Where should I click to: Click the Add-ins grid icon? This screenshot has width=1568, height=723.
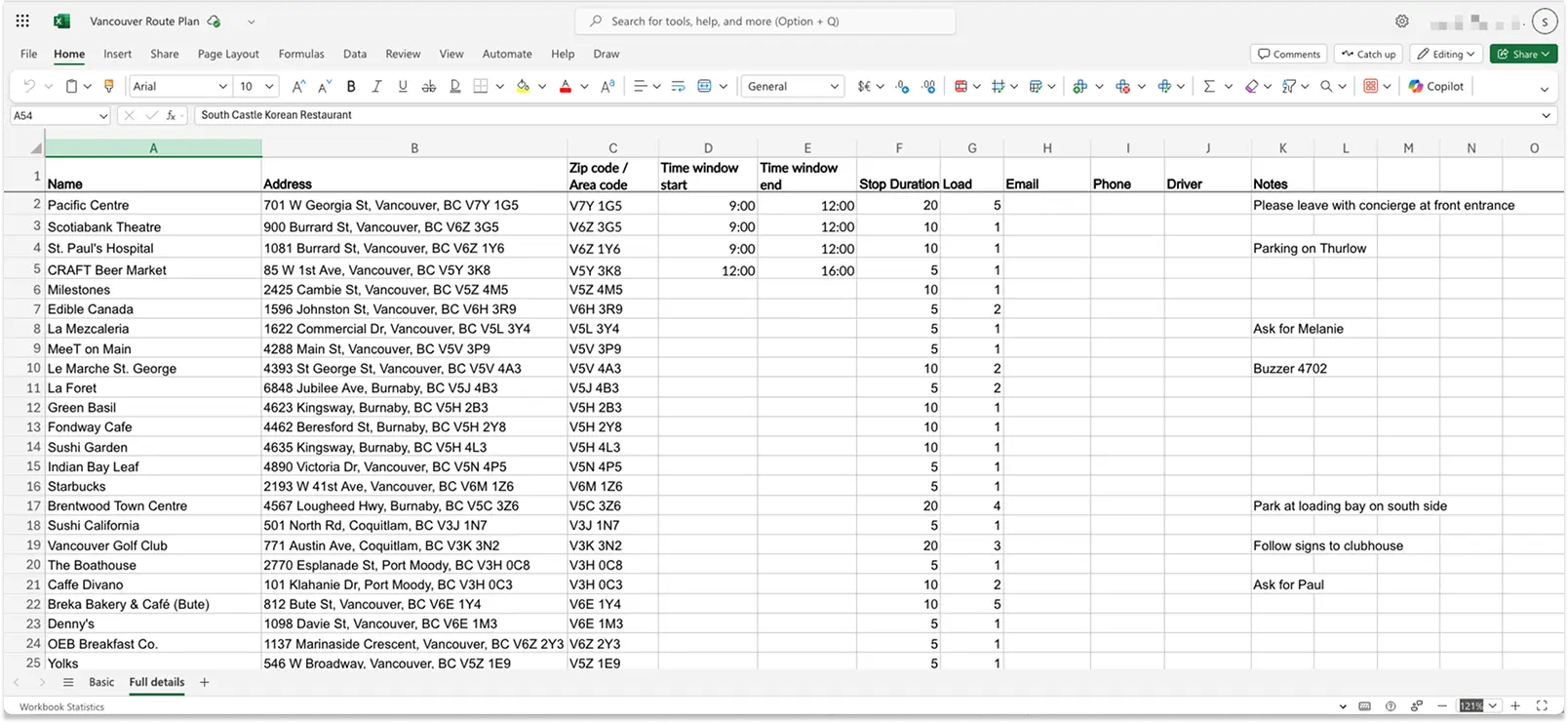tap(1370, 86)
